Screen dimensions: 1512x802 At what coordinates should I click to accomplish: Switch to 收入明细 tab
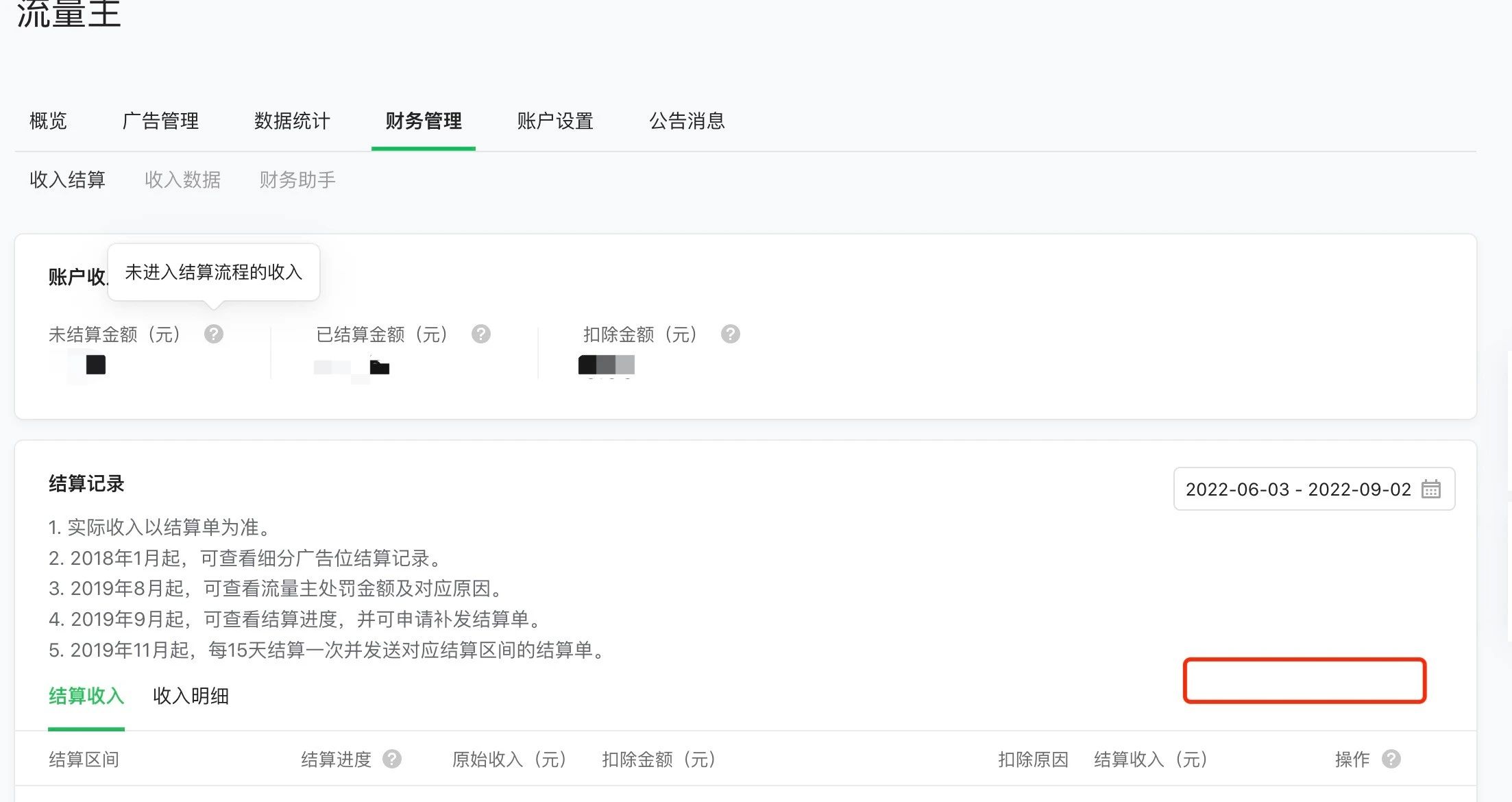191,696
